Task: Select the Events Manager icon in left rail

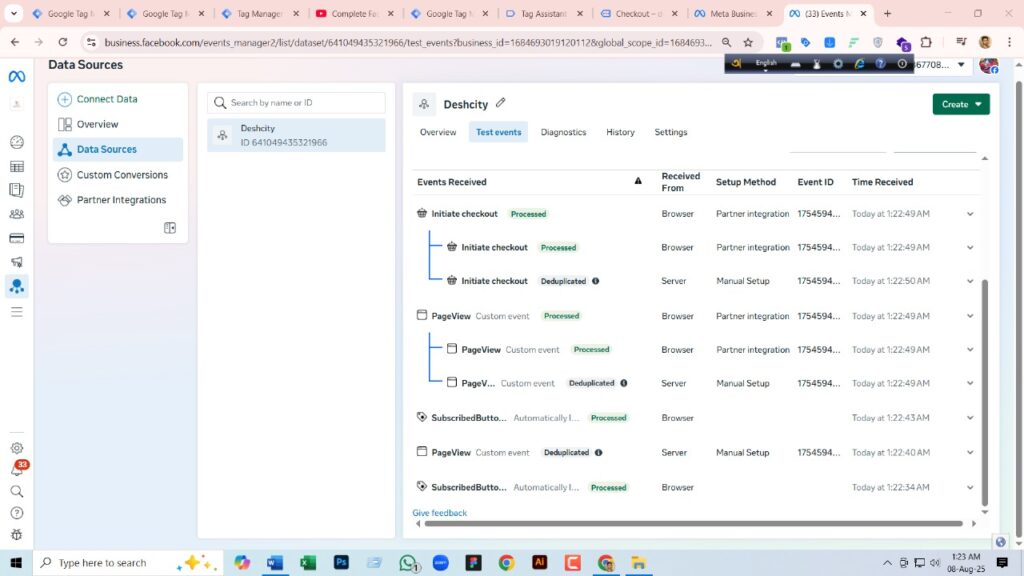Action: 17,286
